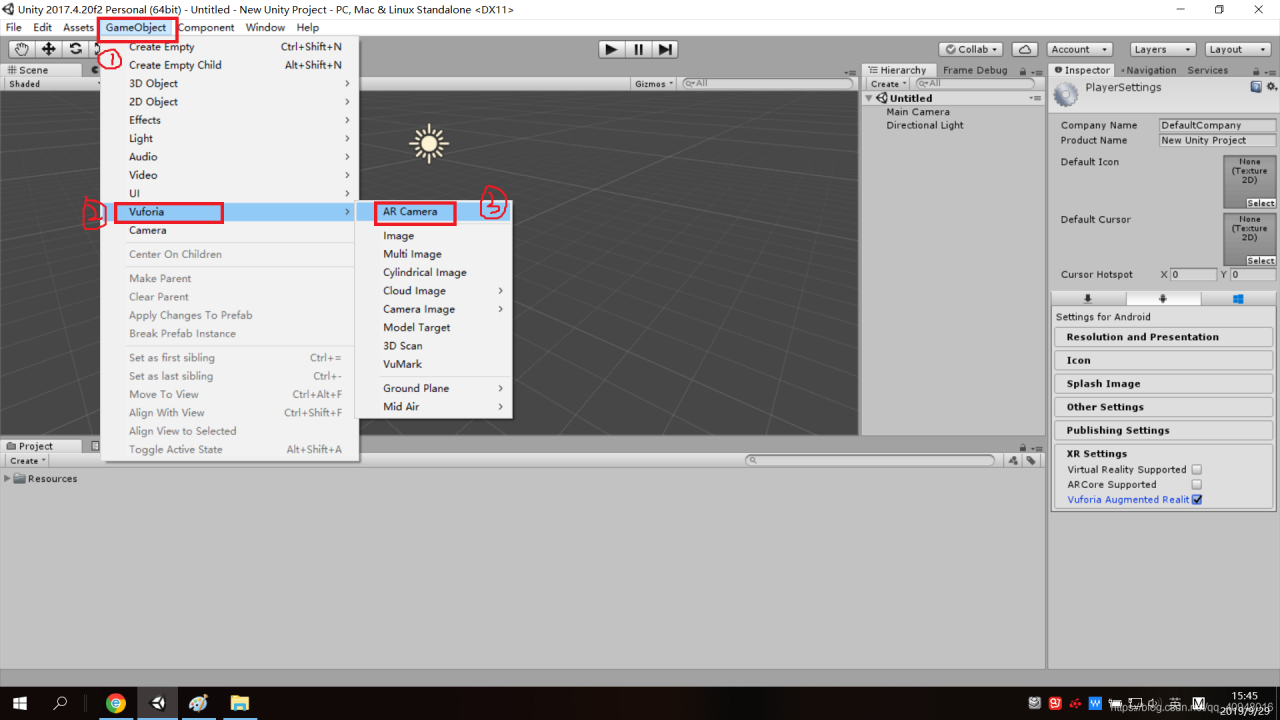Select the Android platform settings tab
This screenshot has width=1280, height=720.
pyautogui.click(x=1163, y=299)
